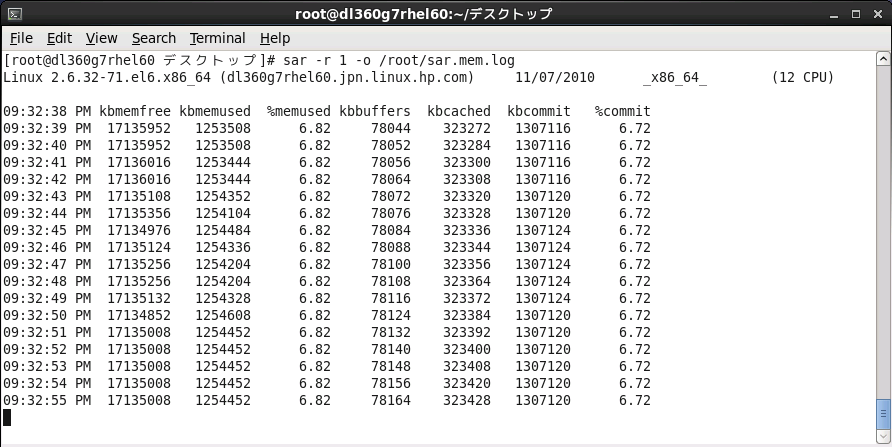Click kernel version 2.6.32-71.el6.x86_64
Viewport: 892px width, 447px height.
(x=131, y=77)
